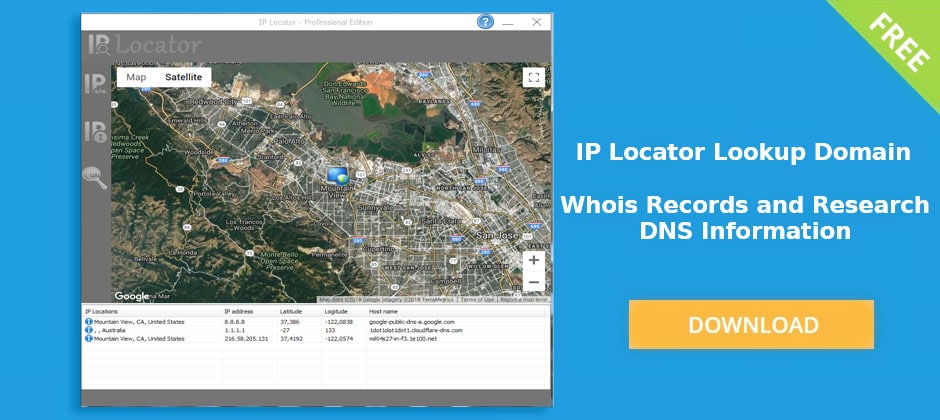Image resolution: width=940 pixels, height=420 pixels.
Task: Click the Cupertino label on map
Action: [381, 247]
